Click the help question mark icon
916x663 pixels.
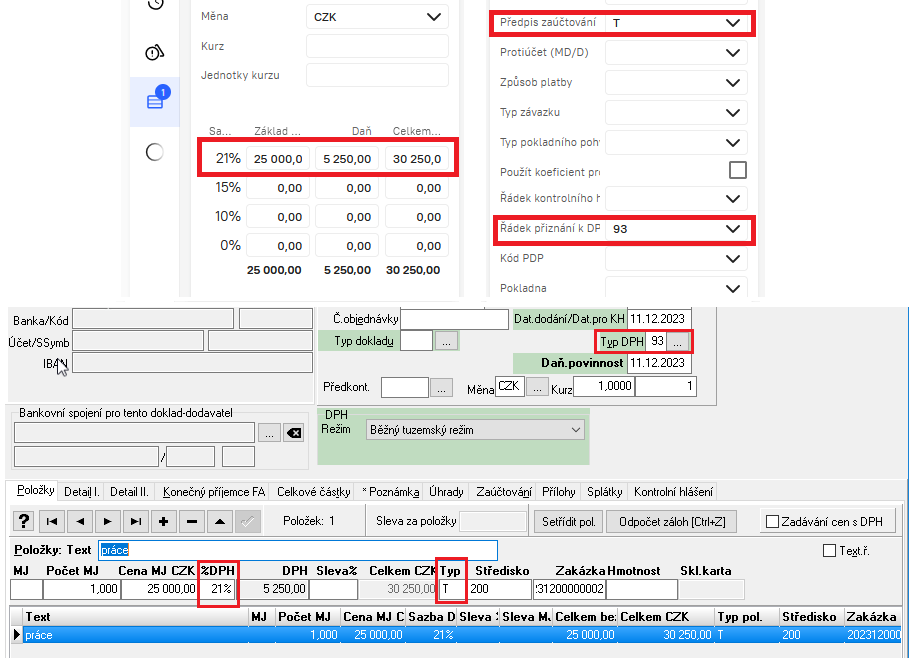23,521
